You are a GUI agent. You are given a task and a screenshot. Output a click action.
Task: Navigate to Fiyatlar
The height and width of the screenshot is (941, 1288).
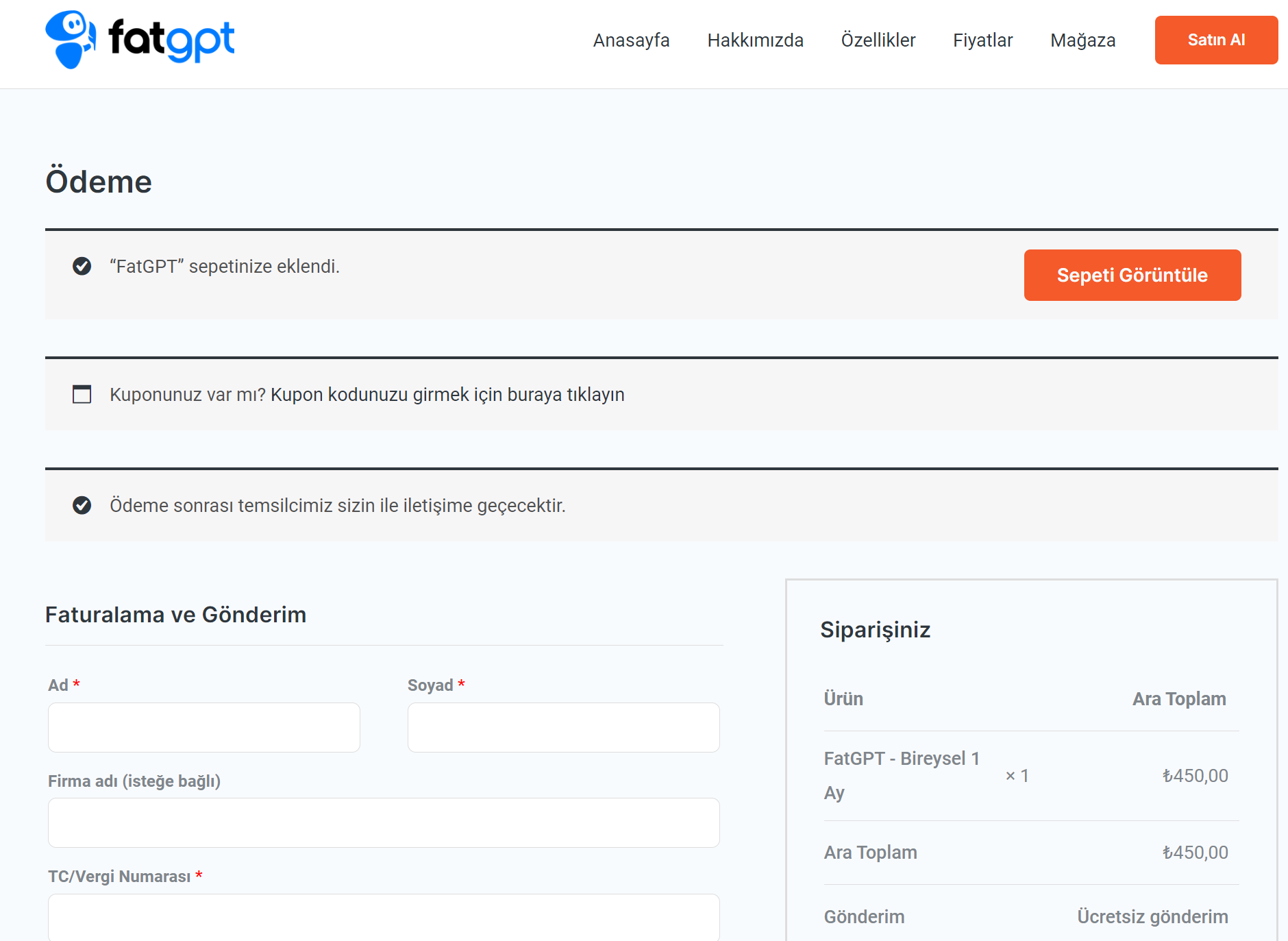coord(982,40)
